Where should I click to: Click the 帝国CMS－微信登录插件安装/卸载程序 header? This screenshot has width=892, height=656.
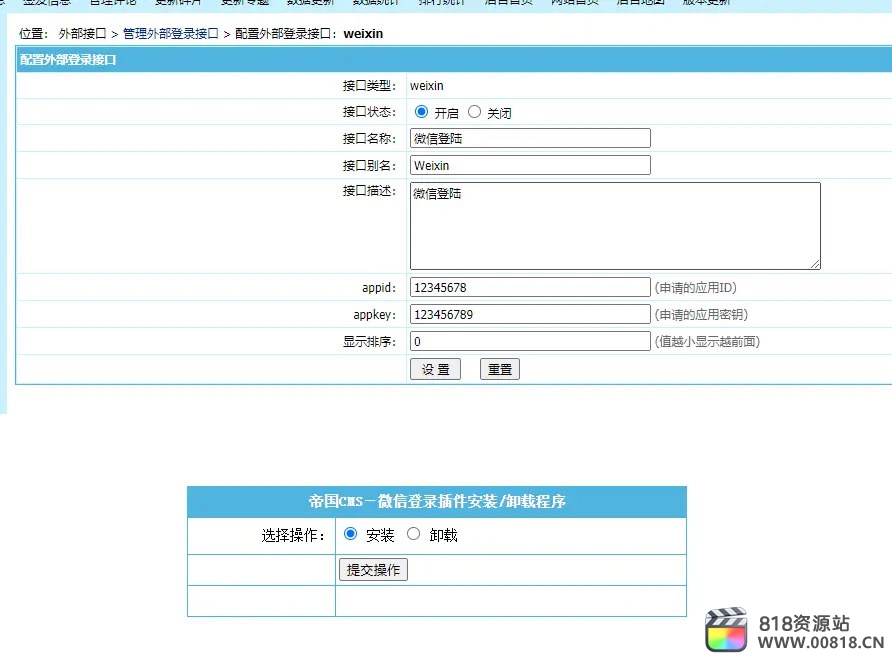pyautogui.click(x=437, y=501)
